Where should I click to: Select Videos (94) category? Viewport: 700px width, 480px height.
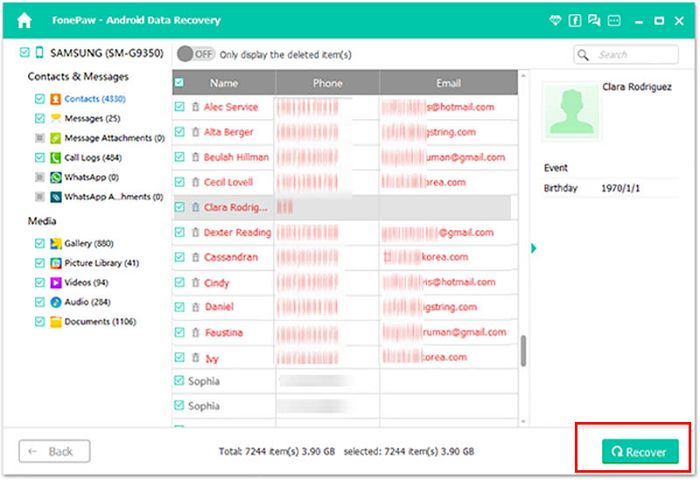point(86,283)
